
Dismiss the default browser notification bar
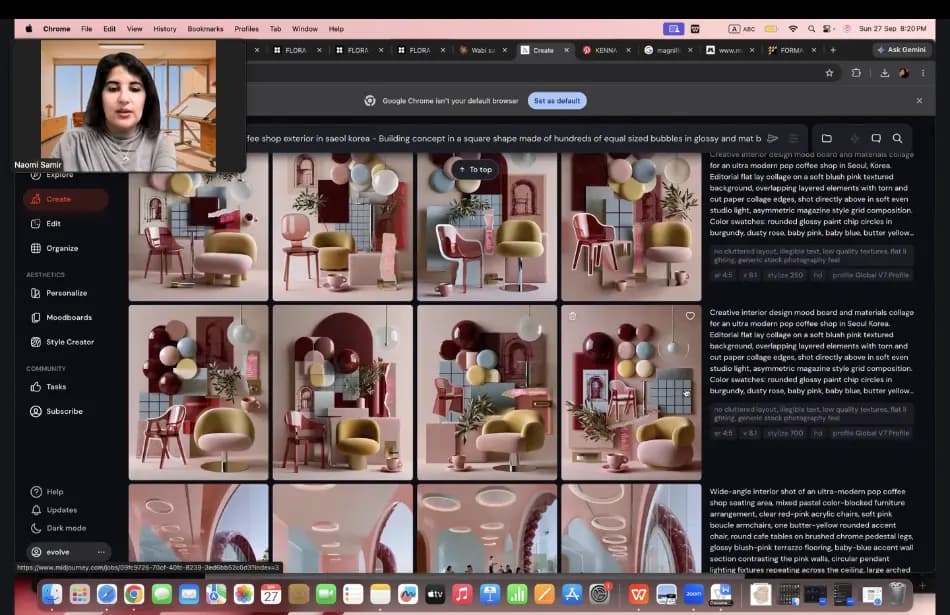pos(919,101)
